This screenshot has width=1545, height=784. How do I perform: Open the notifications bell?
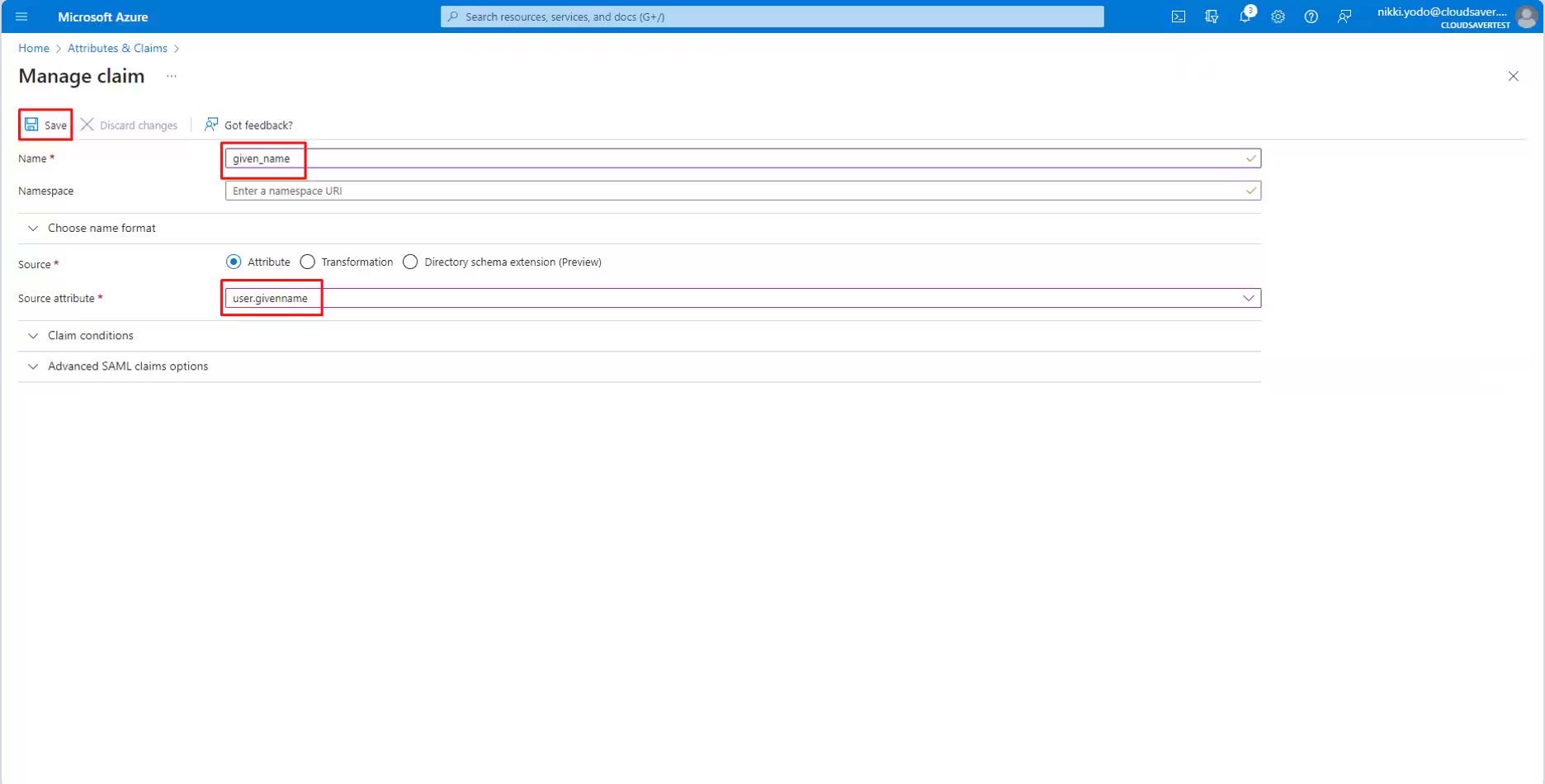(1245, 17)
